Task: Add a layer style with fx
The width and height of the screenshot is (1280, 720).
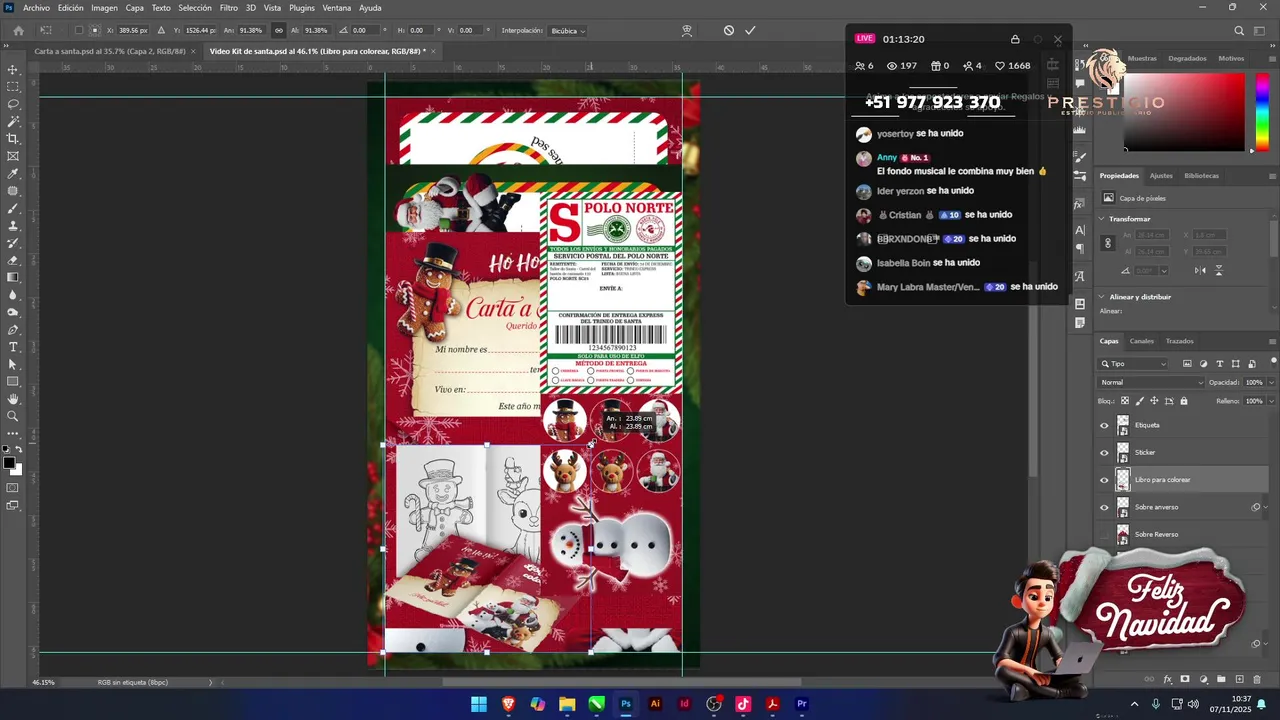Action: pyautogui.click(x=1167, y=680)
